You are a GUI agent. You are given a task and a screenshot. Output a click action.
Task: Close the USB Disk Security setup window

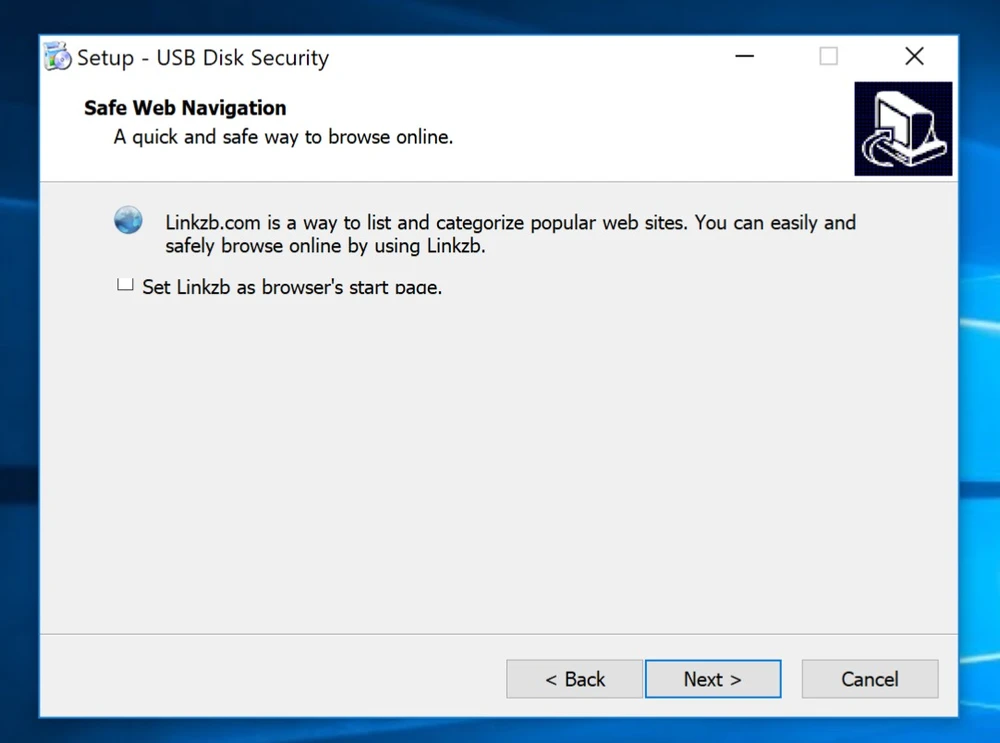tap(913, 57)
